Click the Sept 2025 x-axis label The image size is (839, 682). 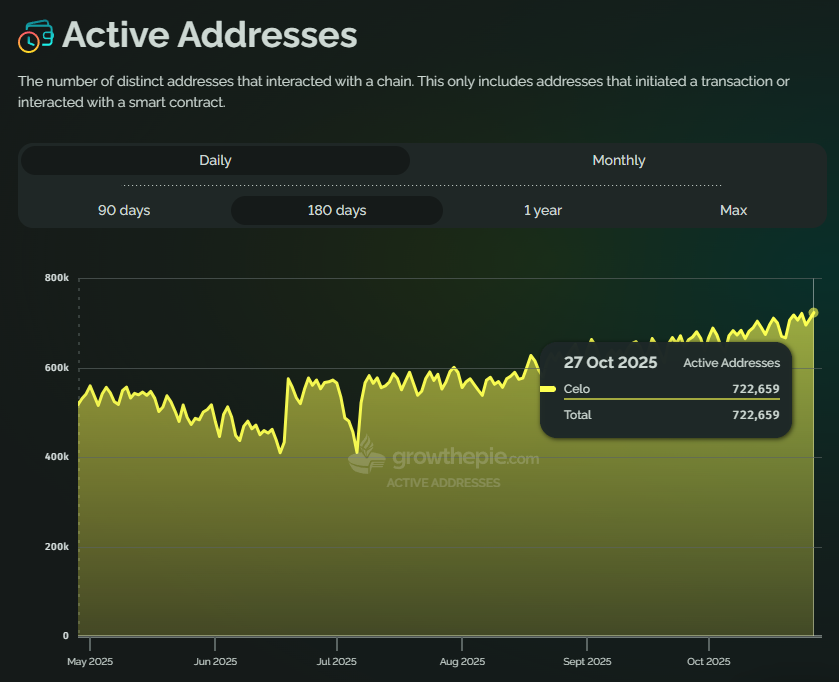[587, 662]
